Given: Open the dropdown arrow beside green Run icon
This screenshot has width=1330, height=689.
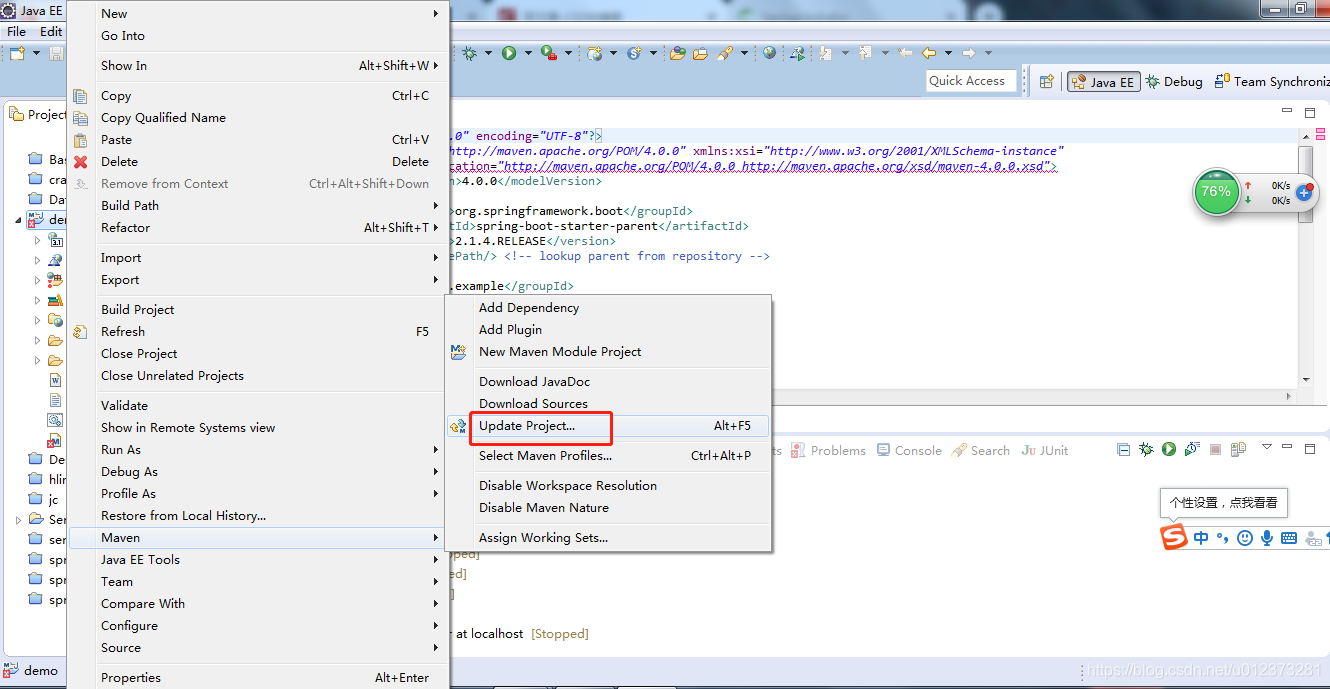Looking at the screenshot, I should [x=528, y=53].
